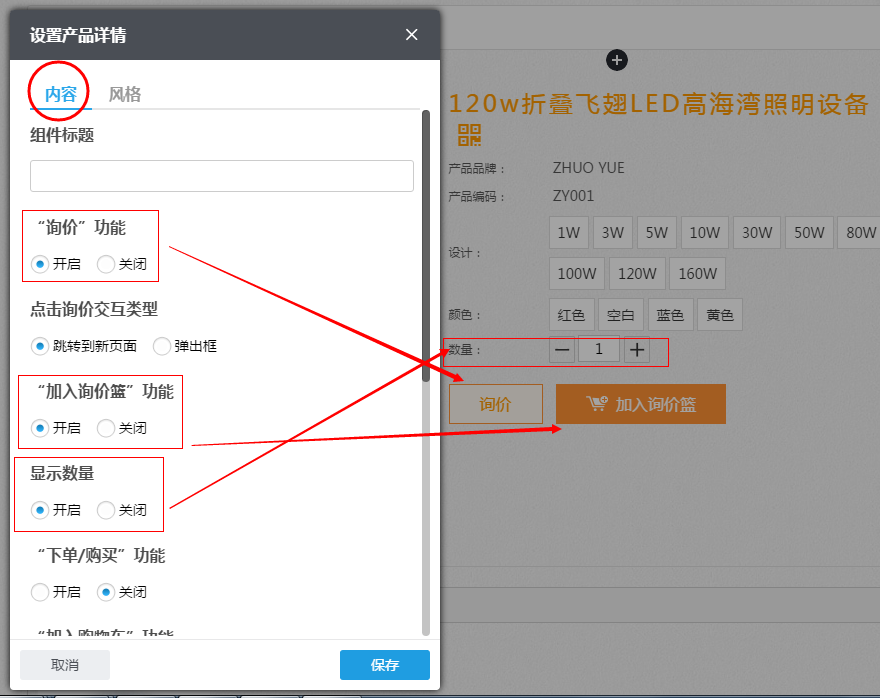
Task: Pick the 红色 color option
Action: coord(571,315)
